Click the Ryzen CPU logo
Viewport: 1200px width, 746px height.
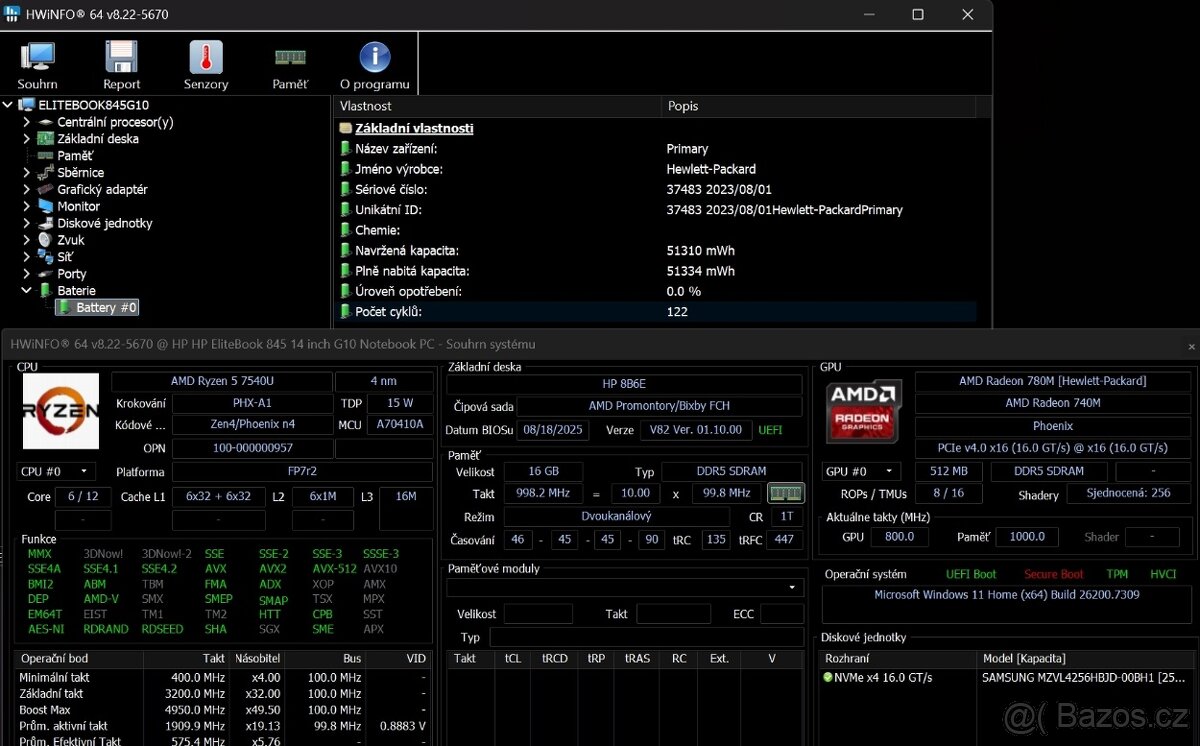(x=61, y=411)
